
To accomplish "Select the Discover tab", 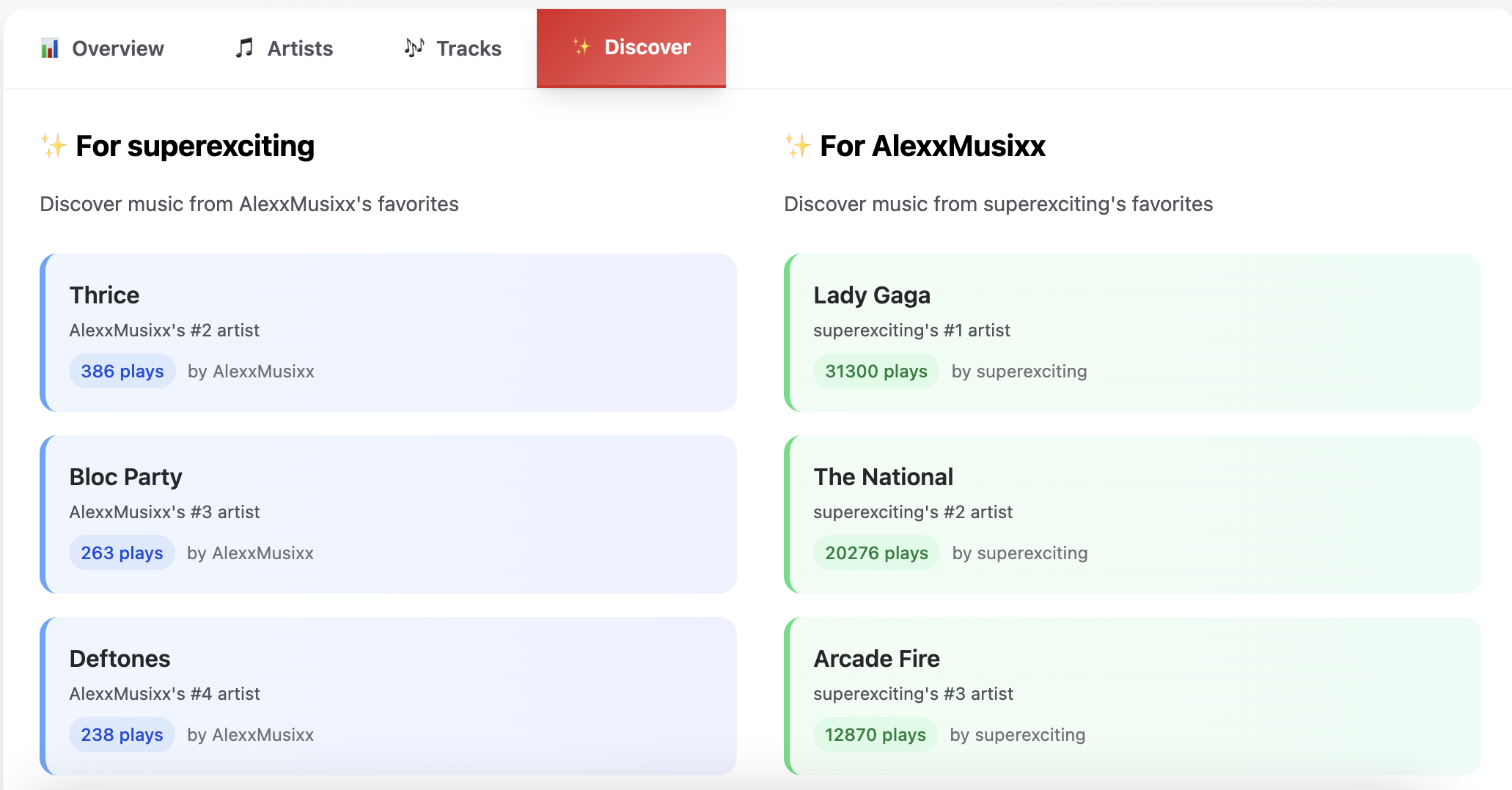I will [631, 48].
